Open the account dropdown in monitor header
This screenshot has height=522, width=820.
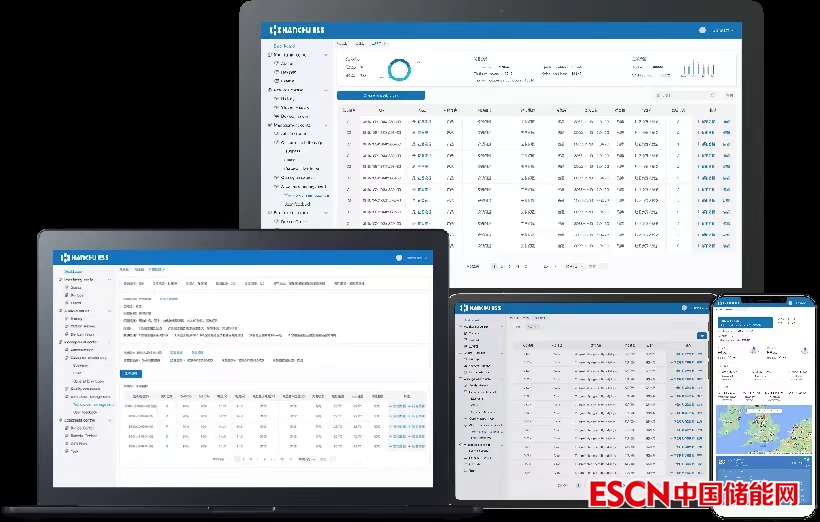721,31
